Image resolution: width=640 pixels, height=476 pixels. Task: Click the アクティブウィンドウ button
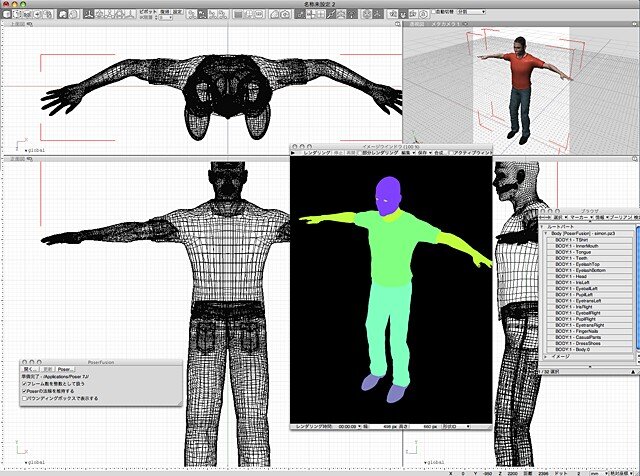coord(473,152)
